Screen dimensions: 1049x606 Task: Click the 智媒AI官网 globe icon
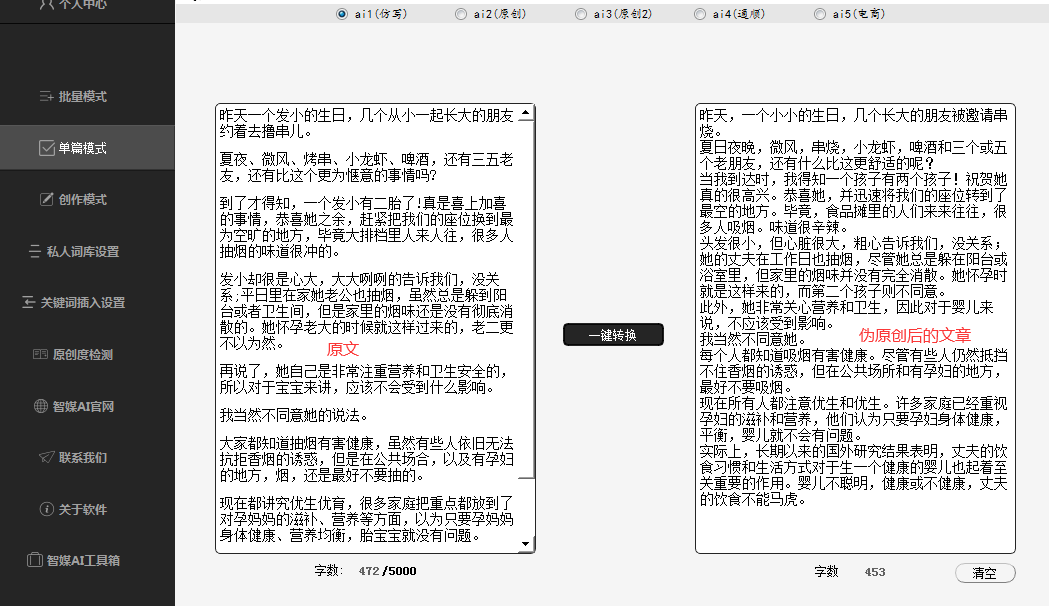(41, 405)
